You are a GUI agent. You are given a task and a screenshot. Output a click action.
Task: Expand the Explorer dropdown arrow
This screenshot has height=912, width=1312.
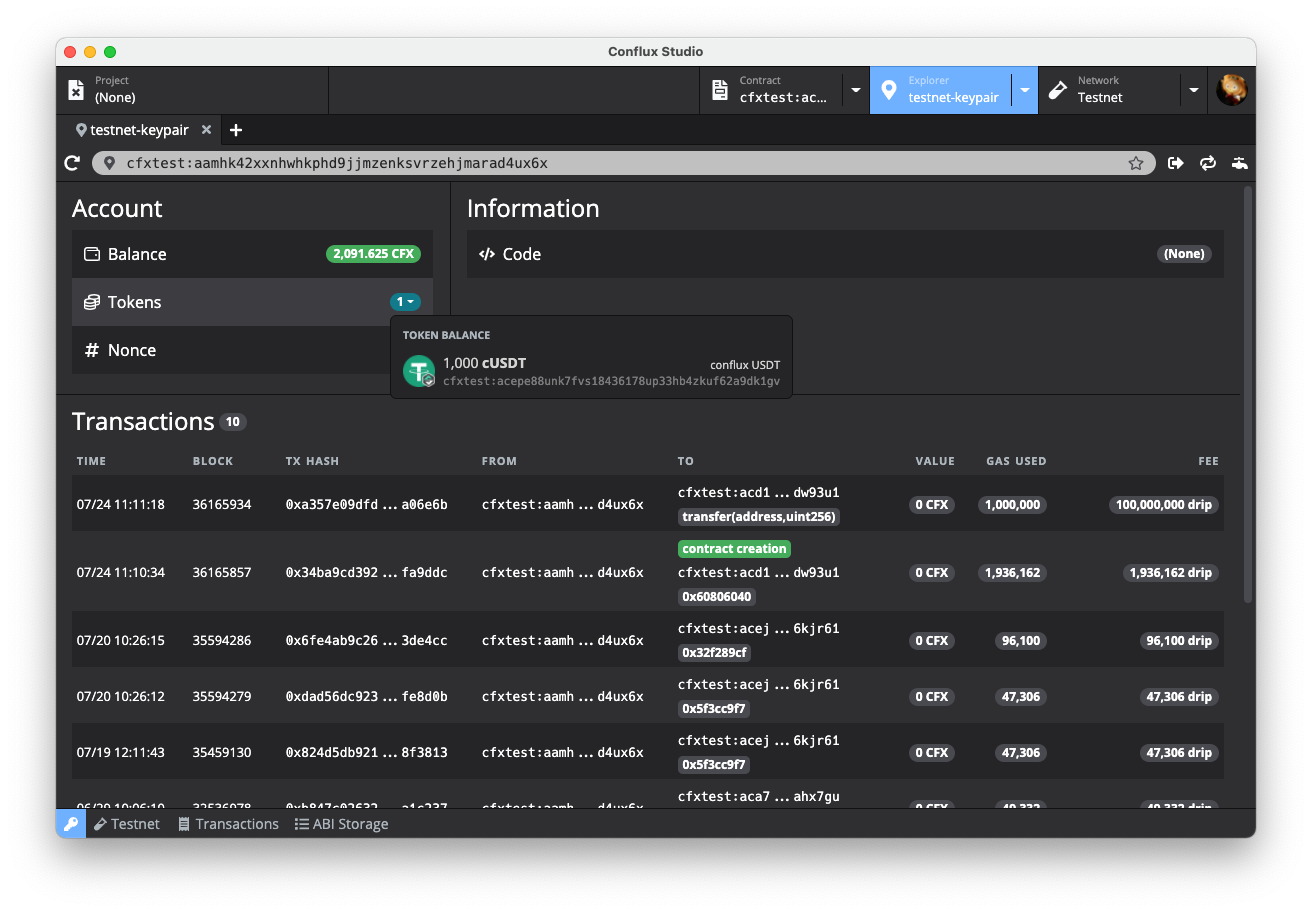click(x=1025, y=90)
